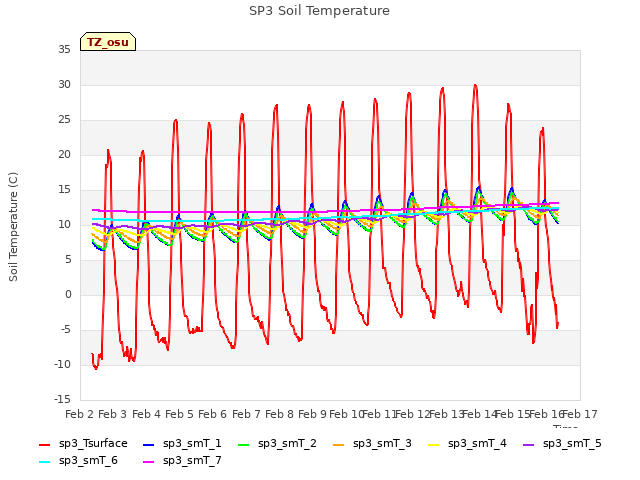Select the sp3_smT_4 legend label
The height and width of the screenshot is (480, 640).
[477, 443]
